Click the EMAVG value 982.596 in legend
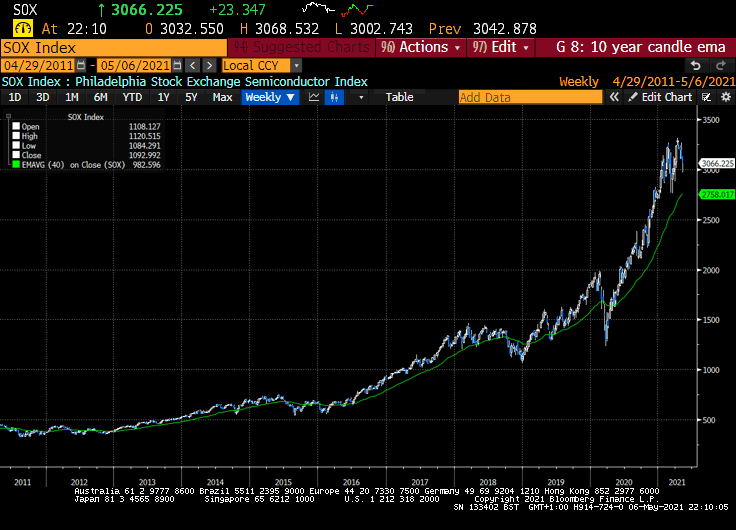Image resolution: width=736 pixels, height=530 pixels. [146, 165]
